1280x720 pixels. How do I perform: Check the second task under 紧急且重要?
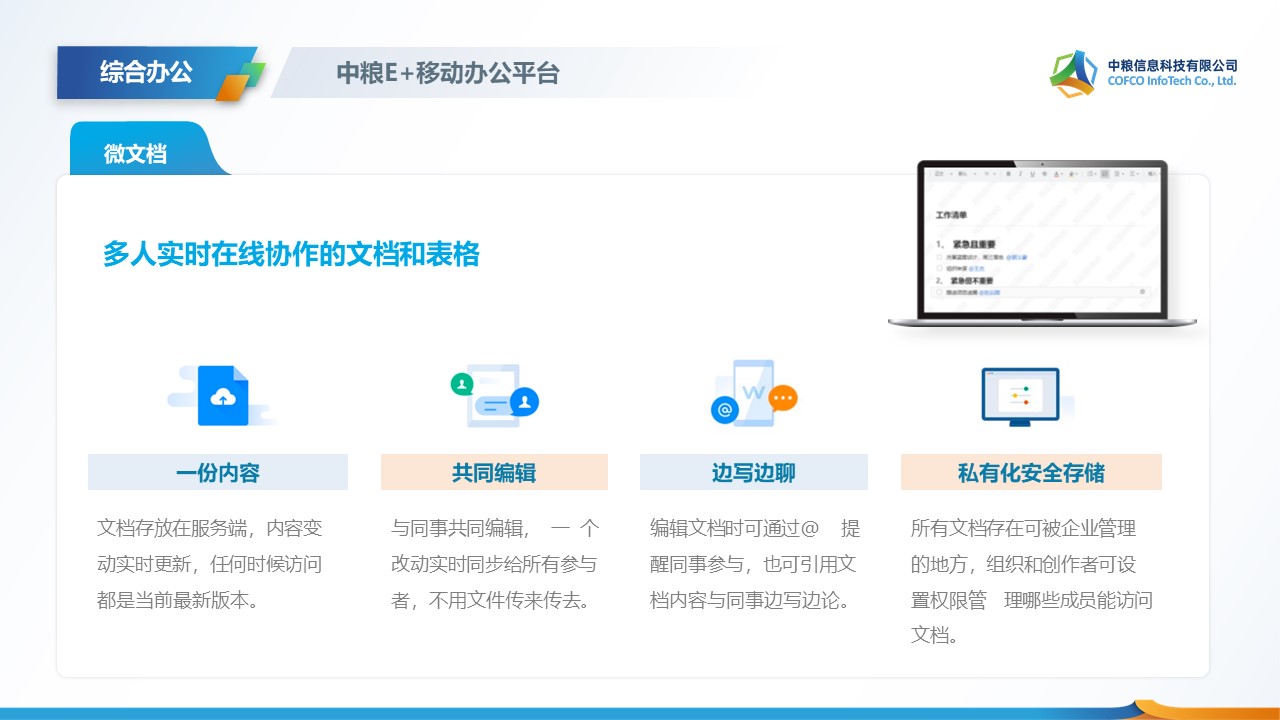click(940, 268)
